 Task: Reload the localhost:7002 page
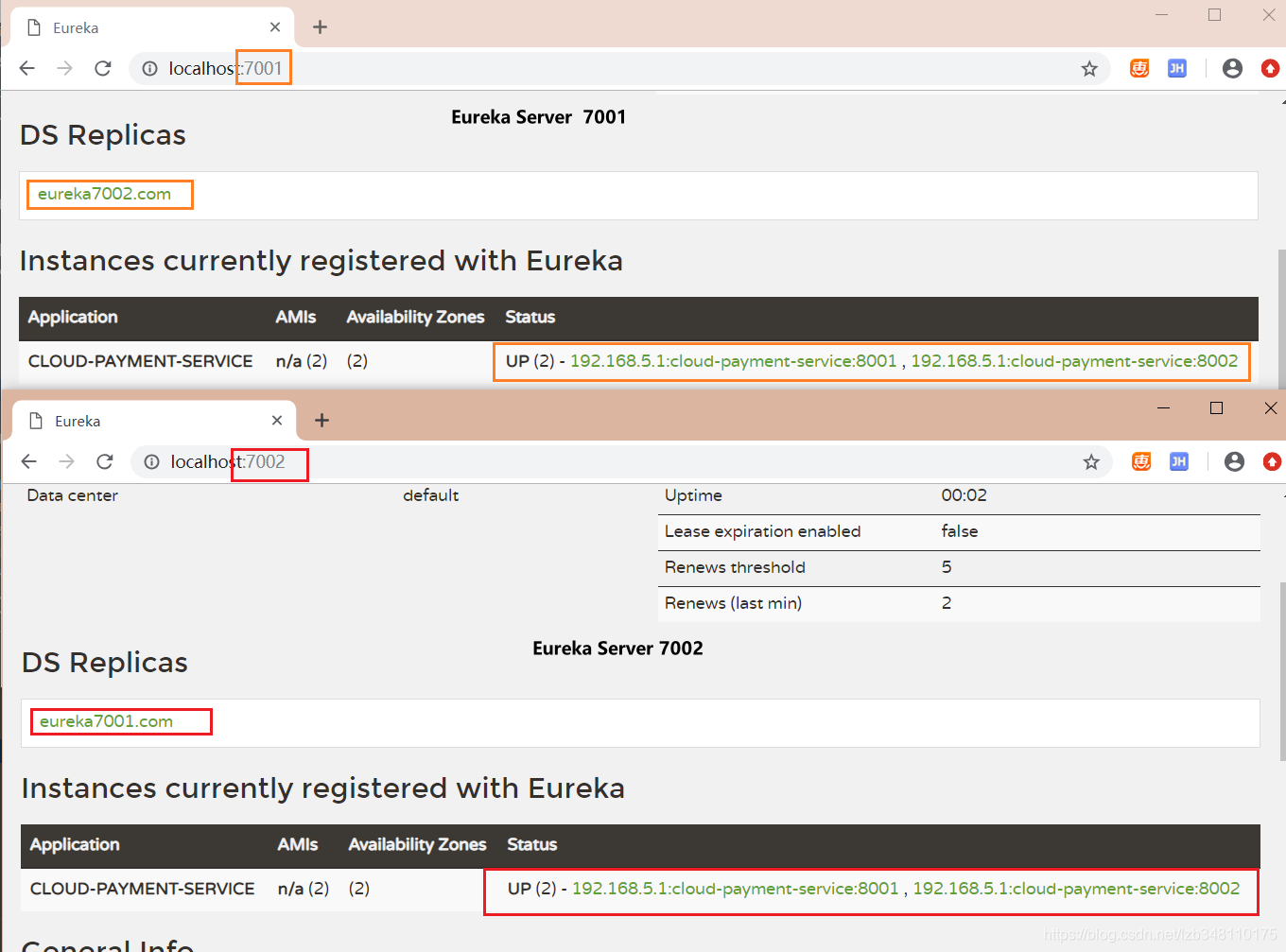click(x=105, y=461)
